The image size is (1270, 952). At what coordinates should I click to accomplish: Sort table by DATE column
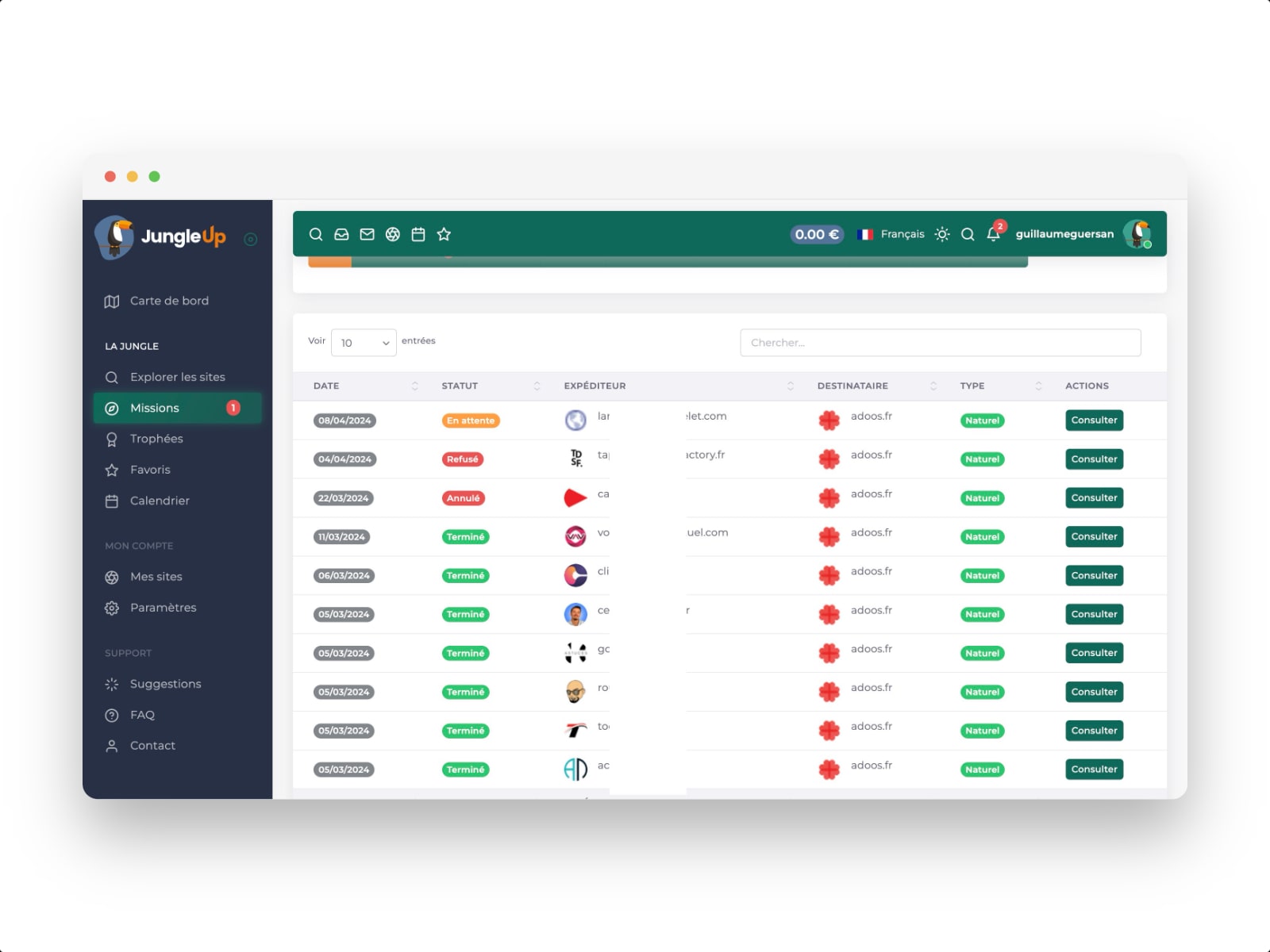[366, 386]
